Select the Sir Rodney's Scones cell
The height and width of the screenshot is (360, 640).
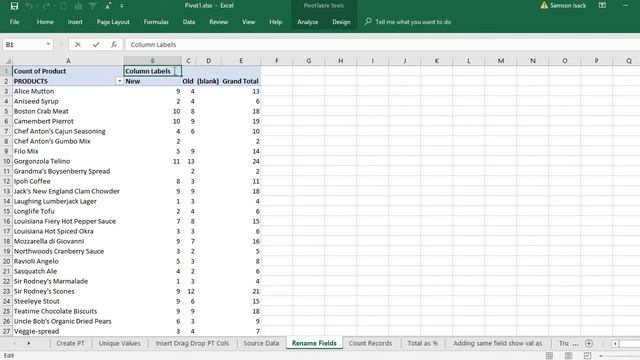(68, 291)
